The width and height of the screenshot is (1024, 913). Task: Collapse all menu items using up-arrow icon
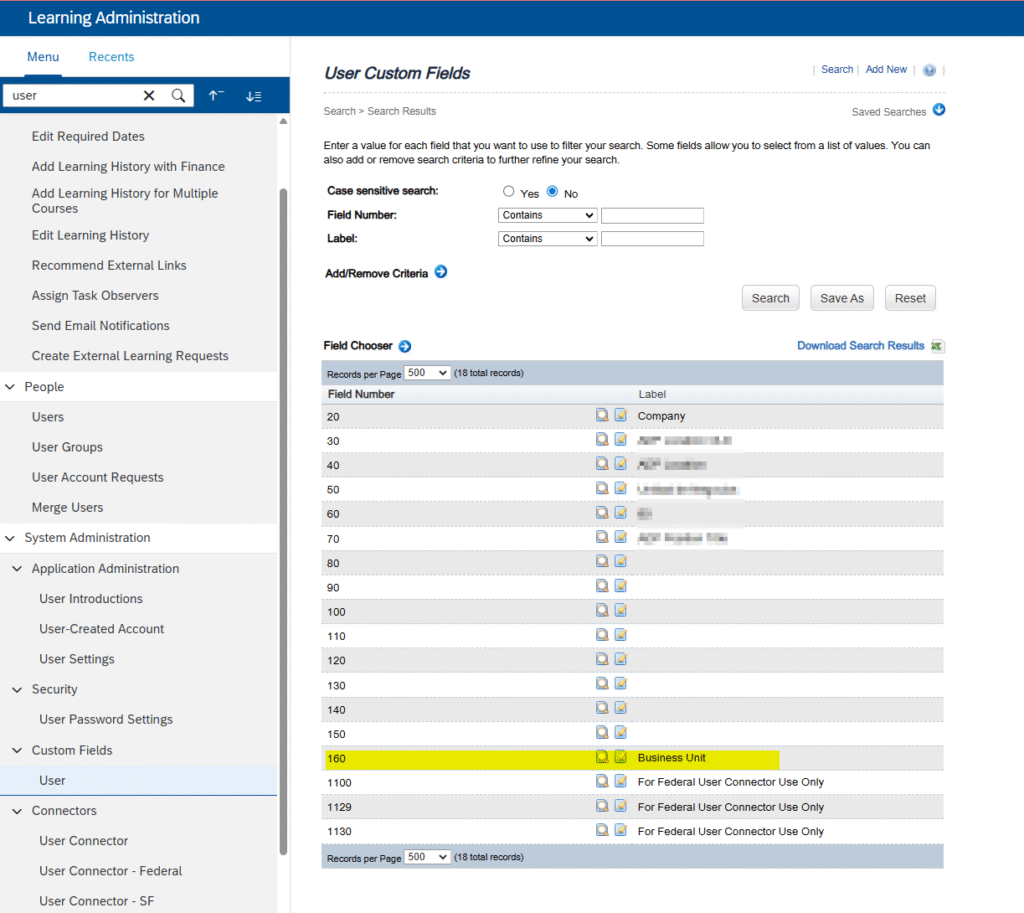point(216,96)
